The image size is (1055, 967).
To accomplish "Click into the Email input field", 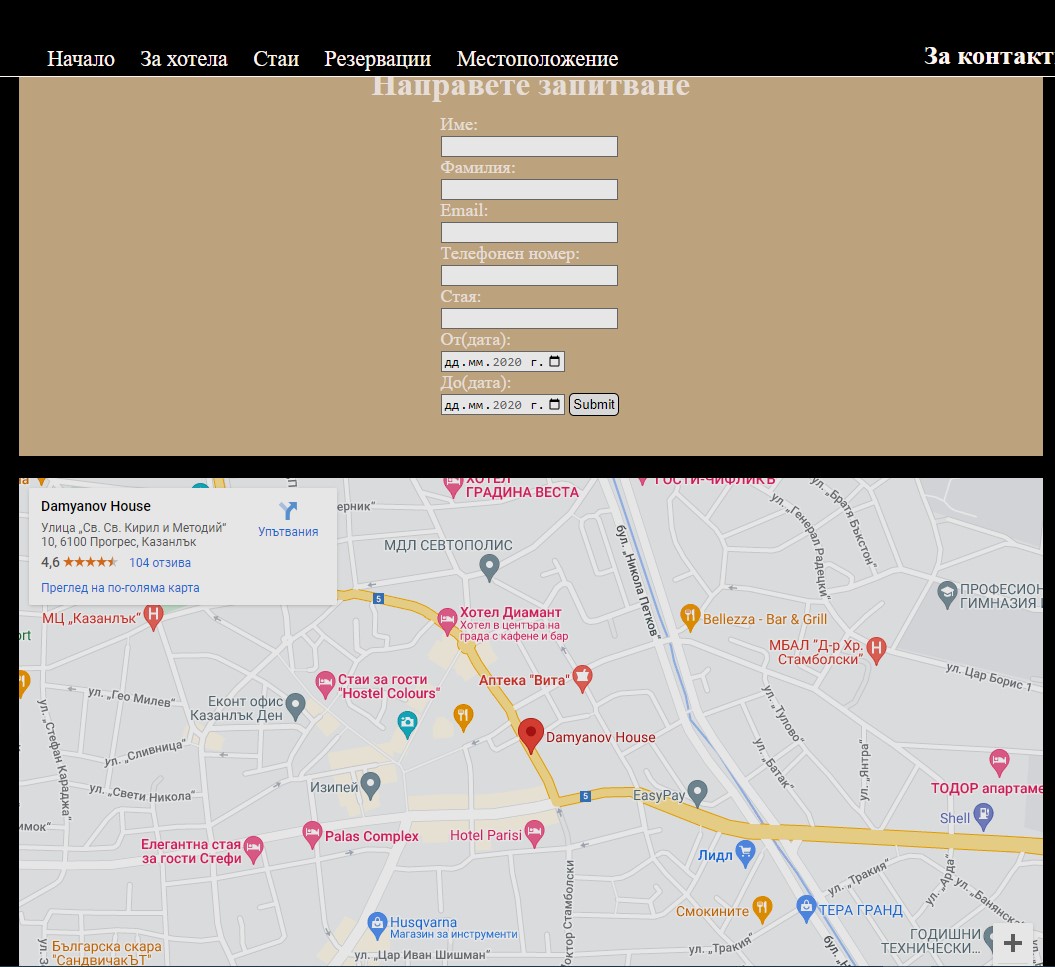I will 529,232.
